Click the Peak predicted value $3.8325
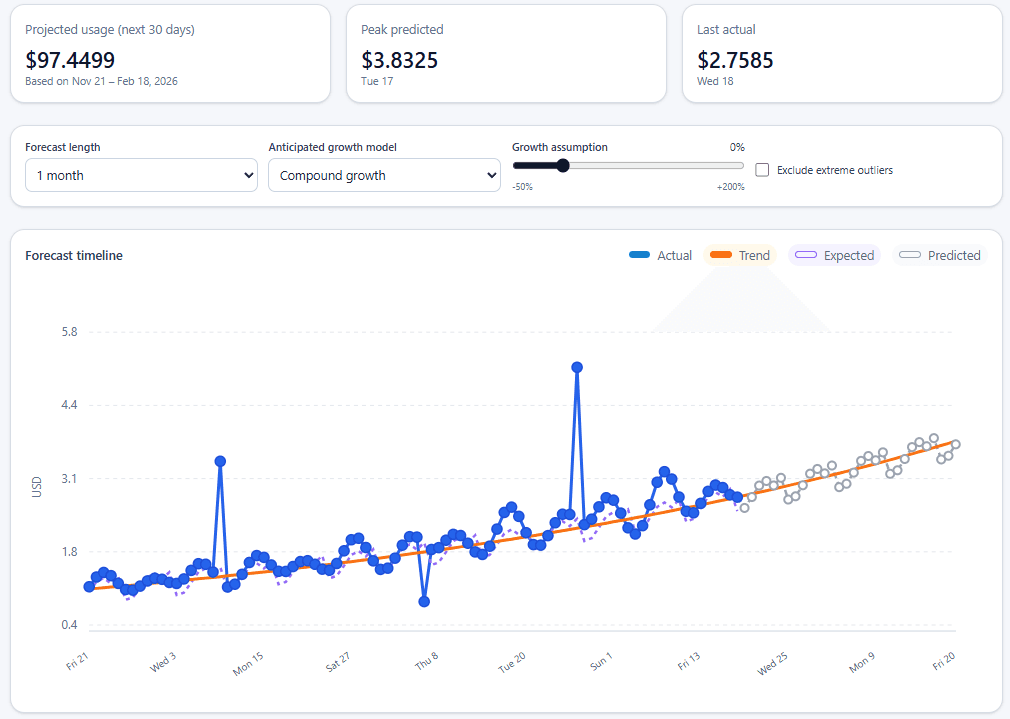This screenshot has width=1010, height=719. point(398,61)
